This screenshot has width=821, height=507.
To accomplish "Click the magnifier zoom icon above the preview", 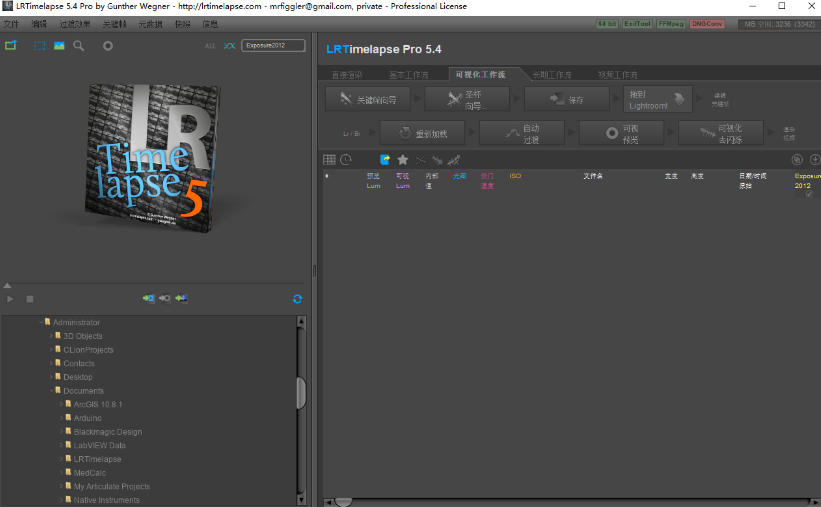I will pos(78,46).
